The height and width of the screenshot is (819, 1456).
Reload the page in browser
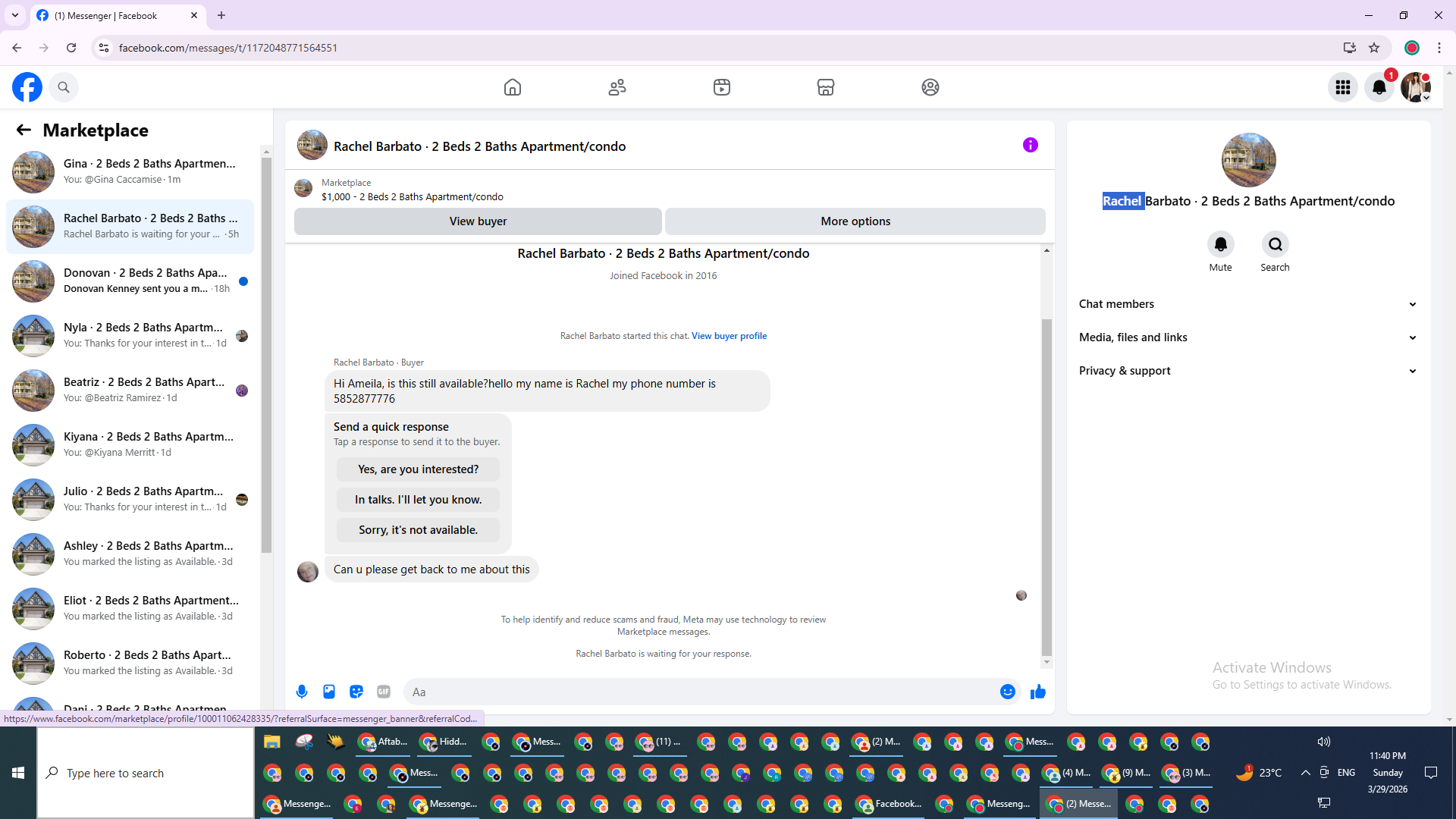click(x=71, y=48)
